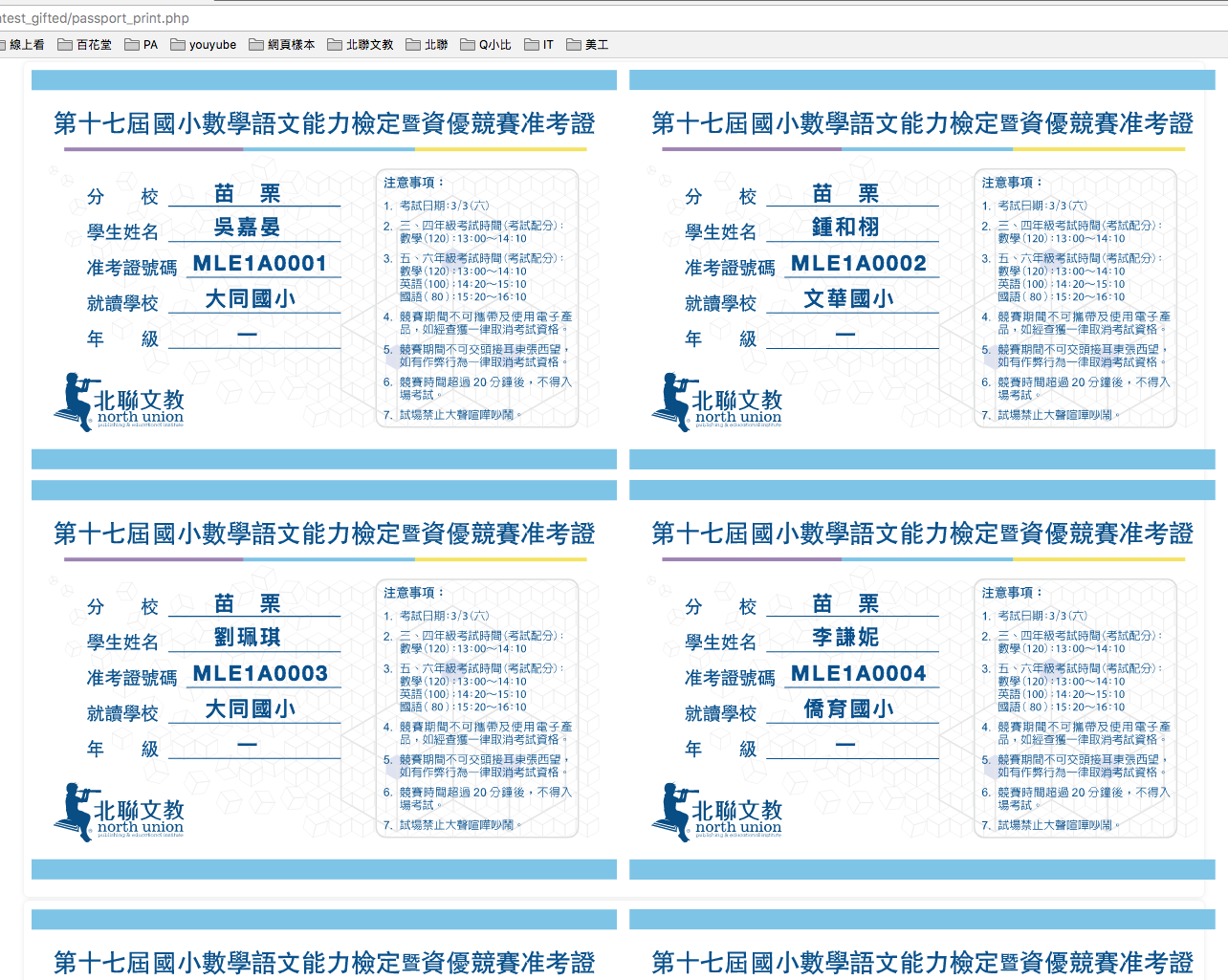The height and width of the screenshot is (980, 1228).
Task: Click student name 李謙妮
Action: pos(845,638)
